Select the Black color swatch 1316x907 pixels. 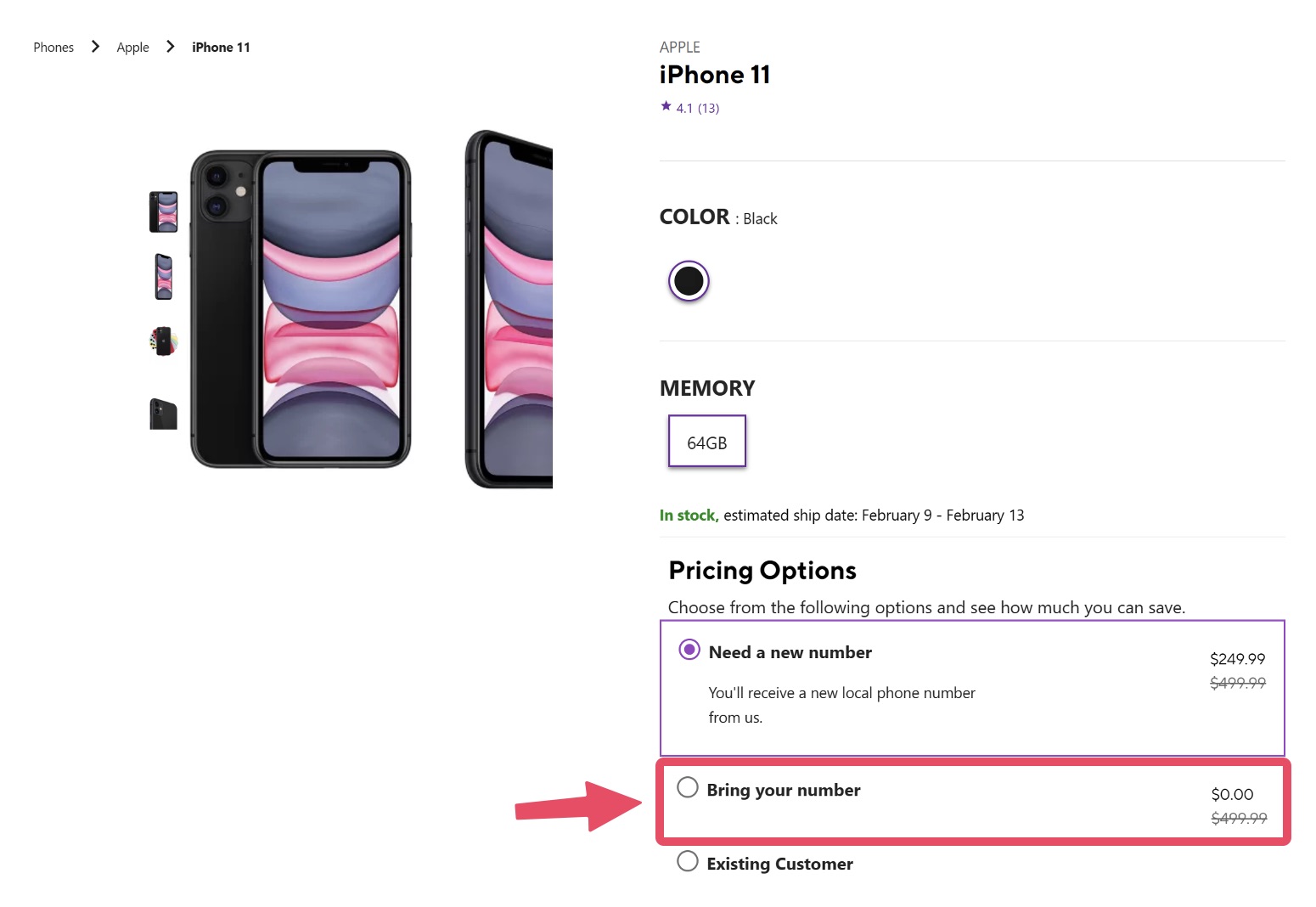[x=688, y=280]
